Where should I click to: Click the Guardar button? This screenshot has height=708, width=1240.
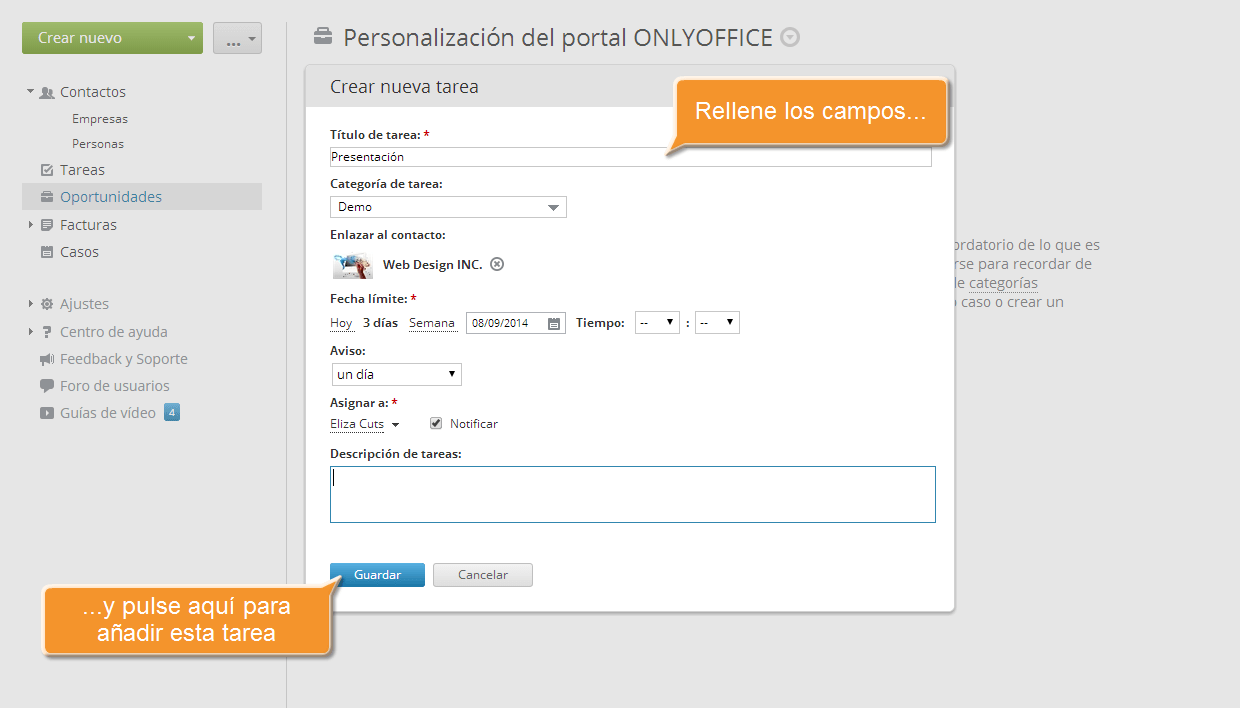377,575
